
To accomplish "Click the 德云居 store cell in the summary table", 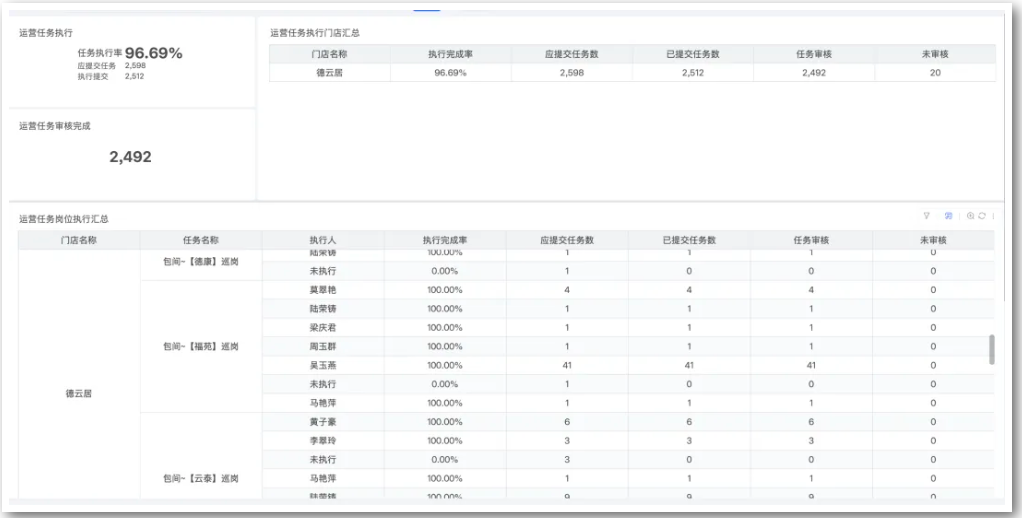I will 329,73.
